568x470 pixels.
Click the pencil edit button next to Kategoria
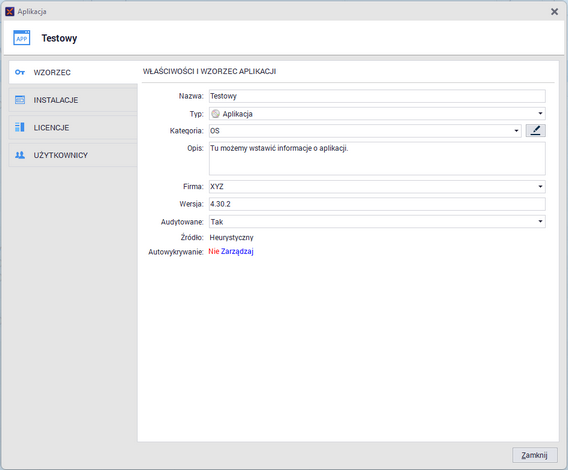point(535,131)
